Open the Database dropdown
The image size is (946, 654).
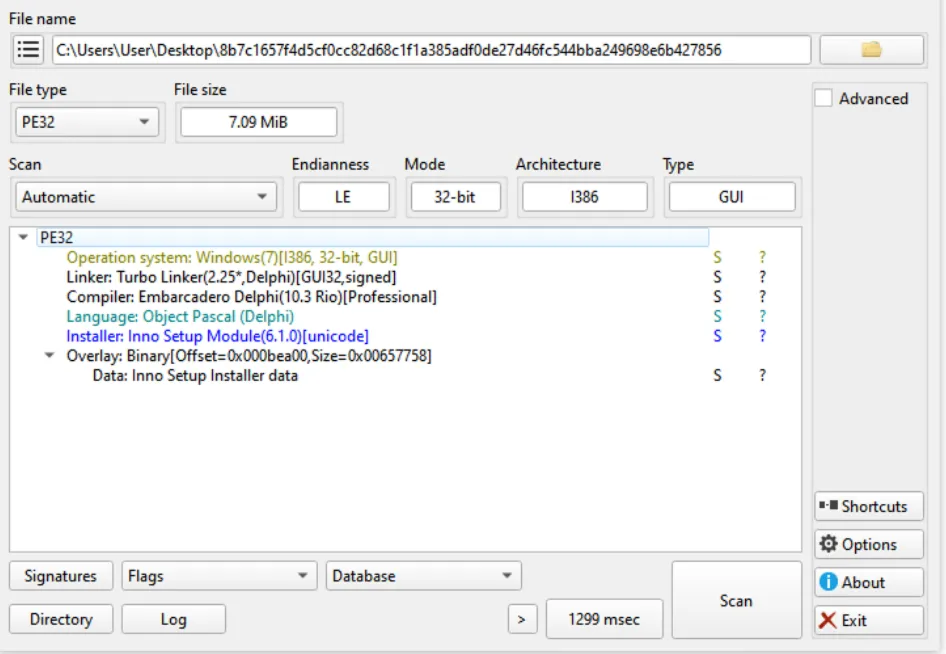[423, 576]
